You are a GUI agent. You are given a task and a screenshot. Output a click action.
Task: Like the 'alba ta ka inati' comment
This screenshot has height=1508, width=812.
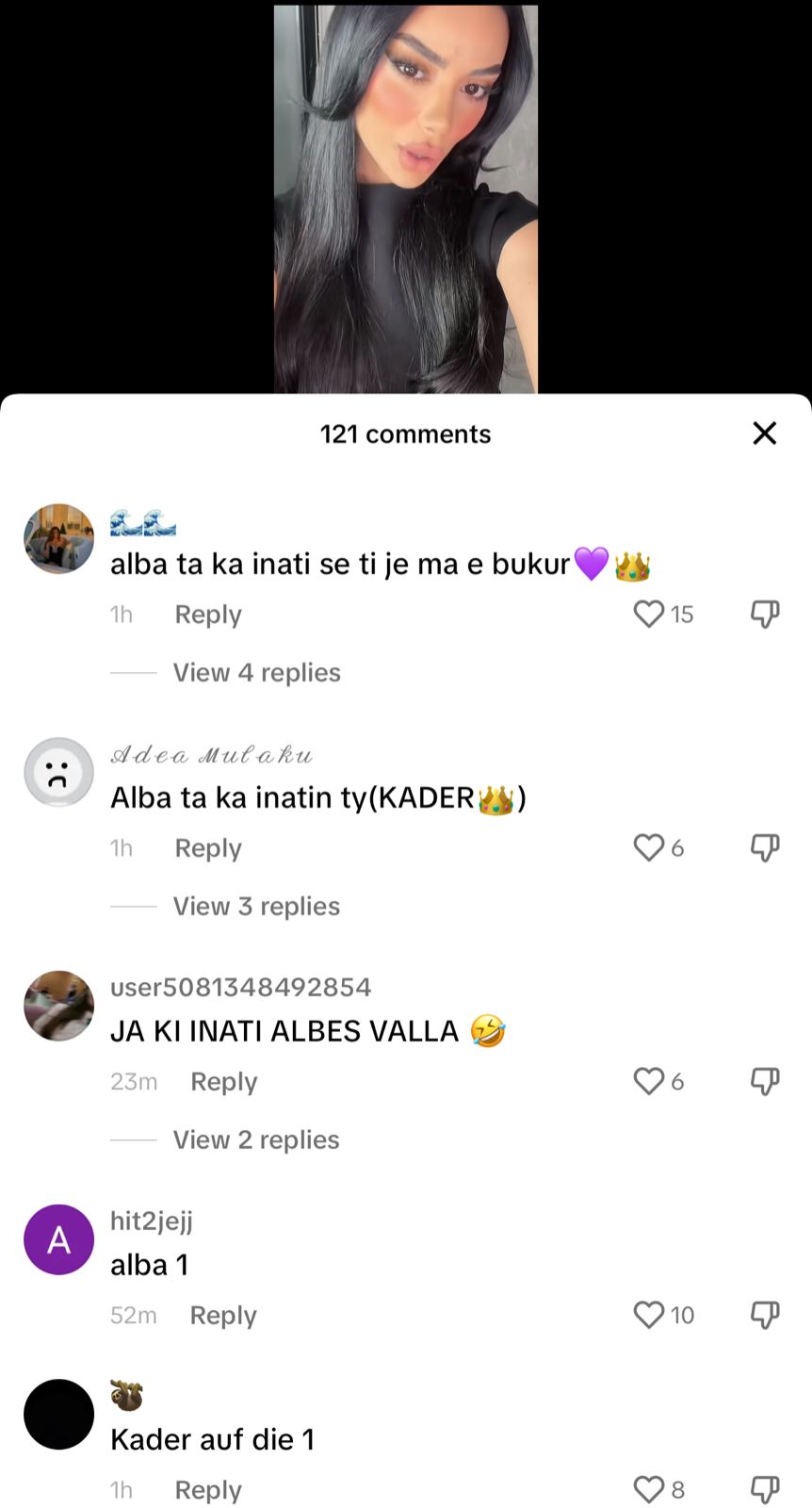[649, 615]
